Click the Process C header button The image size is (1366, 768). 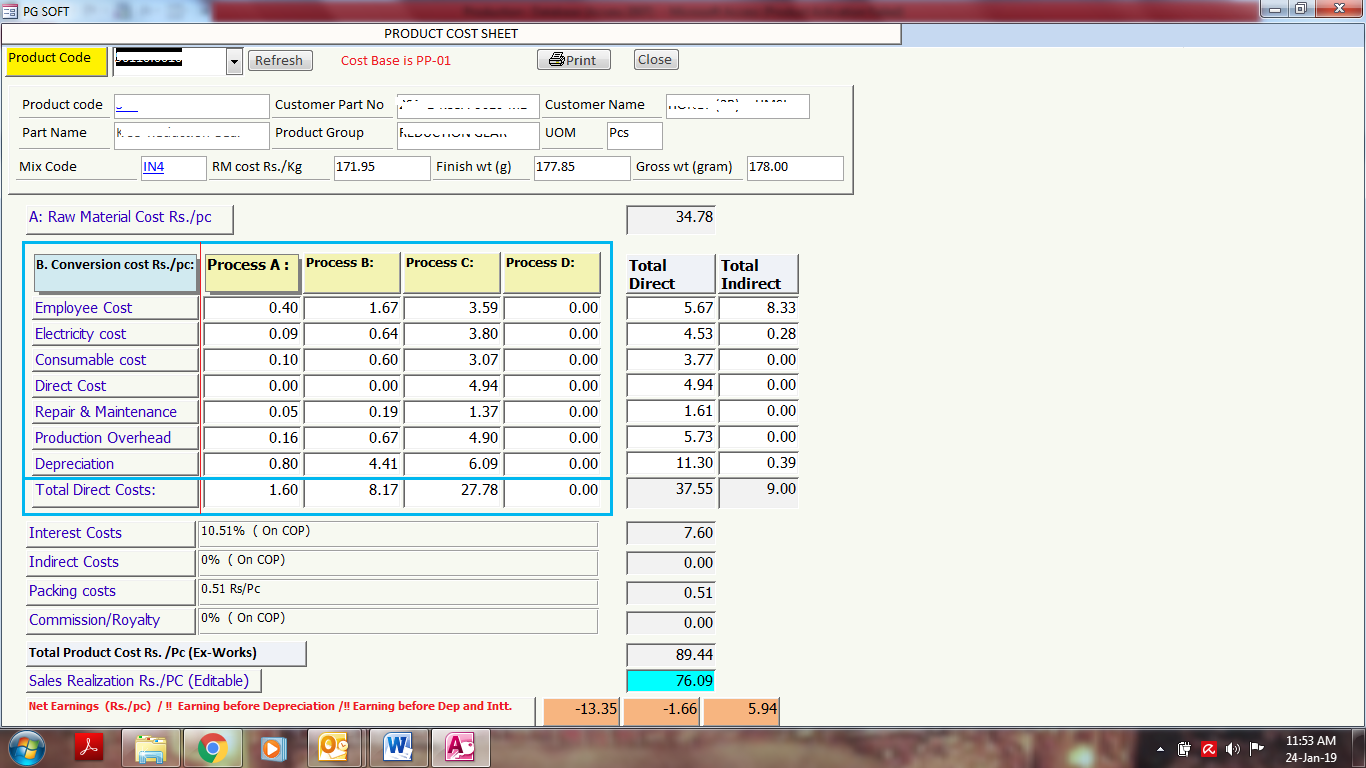(452, 272)
